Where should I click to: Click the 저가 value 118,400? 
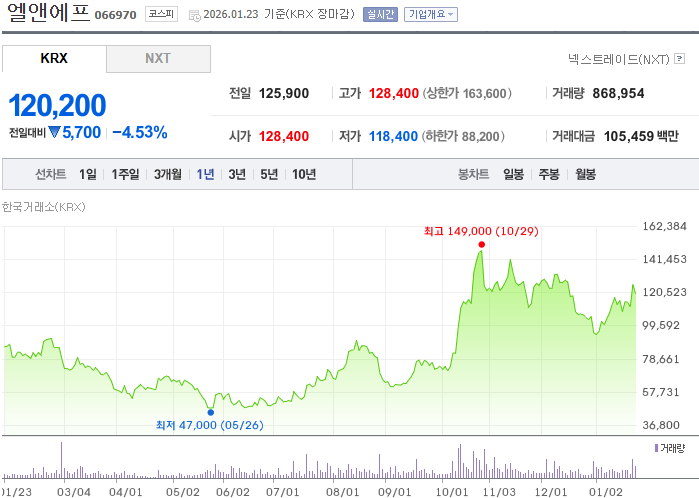pyautogui.click(x=393, y=136)
